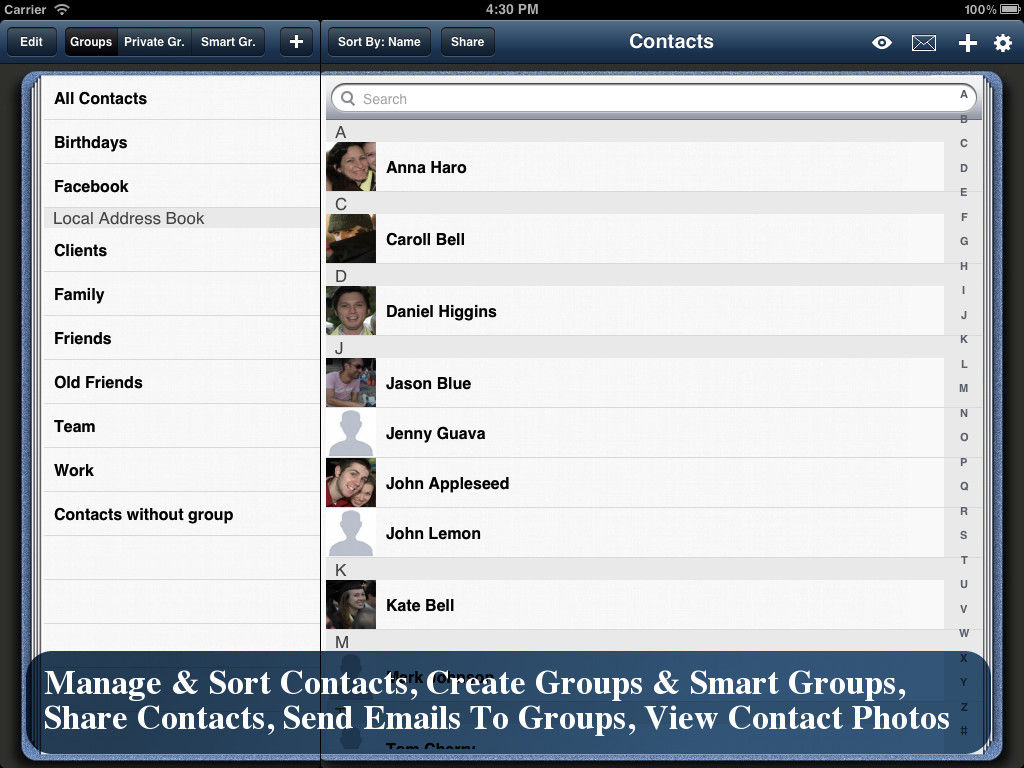View Jason Blue's photo thumbnail
1024x768 pixels.
351,382
